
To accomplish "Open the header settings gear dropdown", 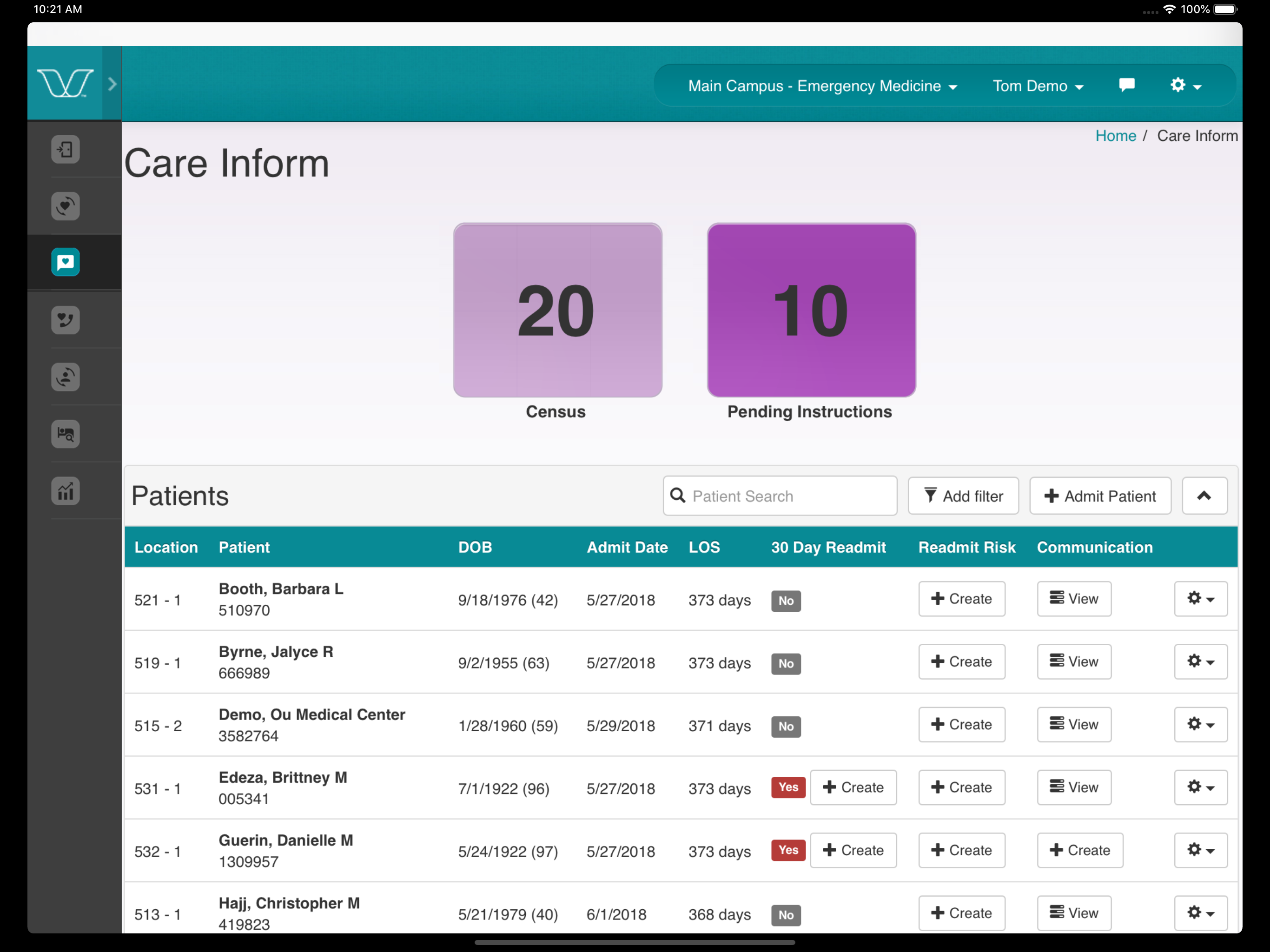I will click(x=1185, y=86).
